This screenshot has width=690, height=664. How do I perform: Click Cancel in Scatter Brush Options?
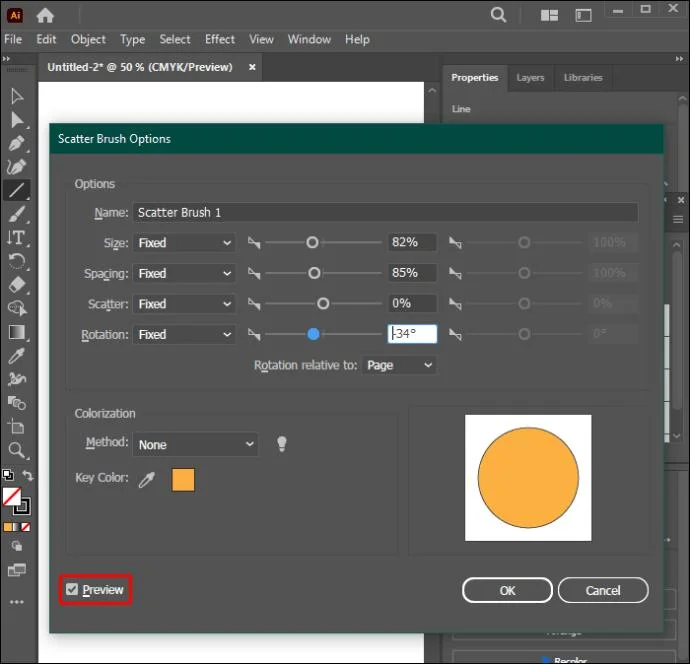[x=603, y=591]
